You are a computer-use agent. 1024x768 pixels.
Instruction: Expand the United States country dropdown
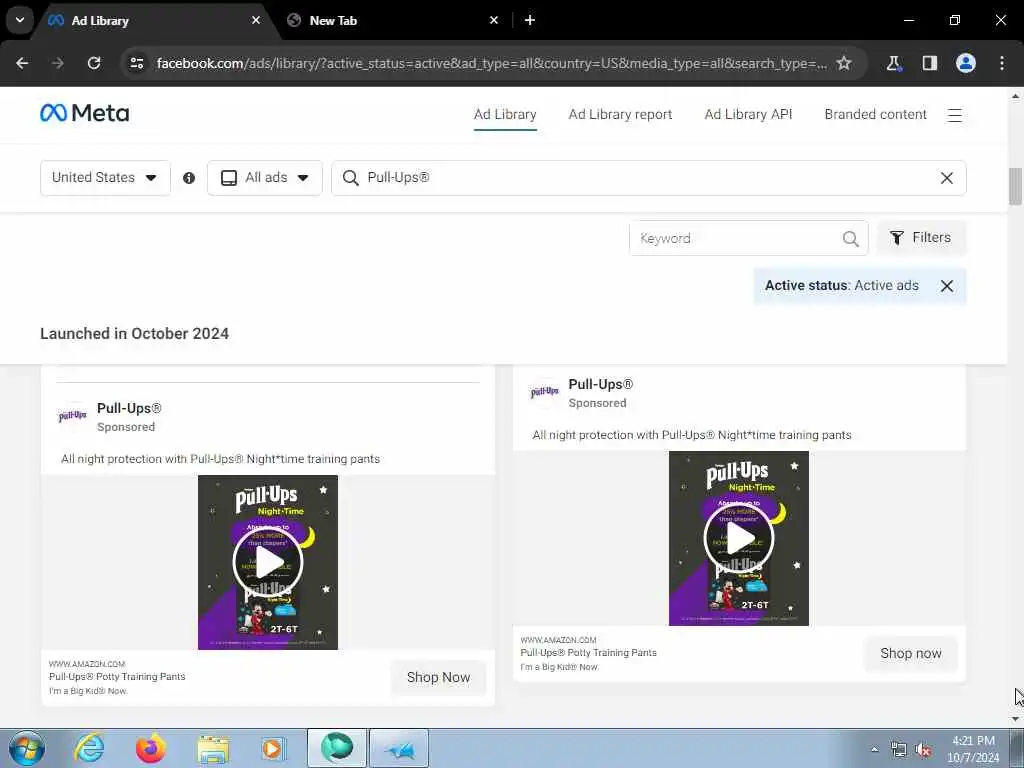click(x=105, y=178)
